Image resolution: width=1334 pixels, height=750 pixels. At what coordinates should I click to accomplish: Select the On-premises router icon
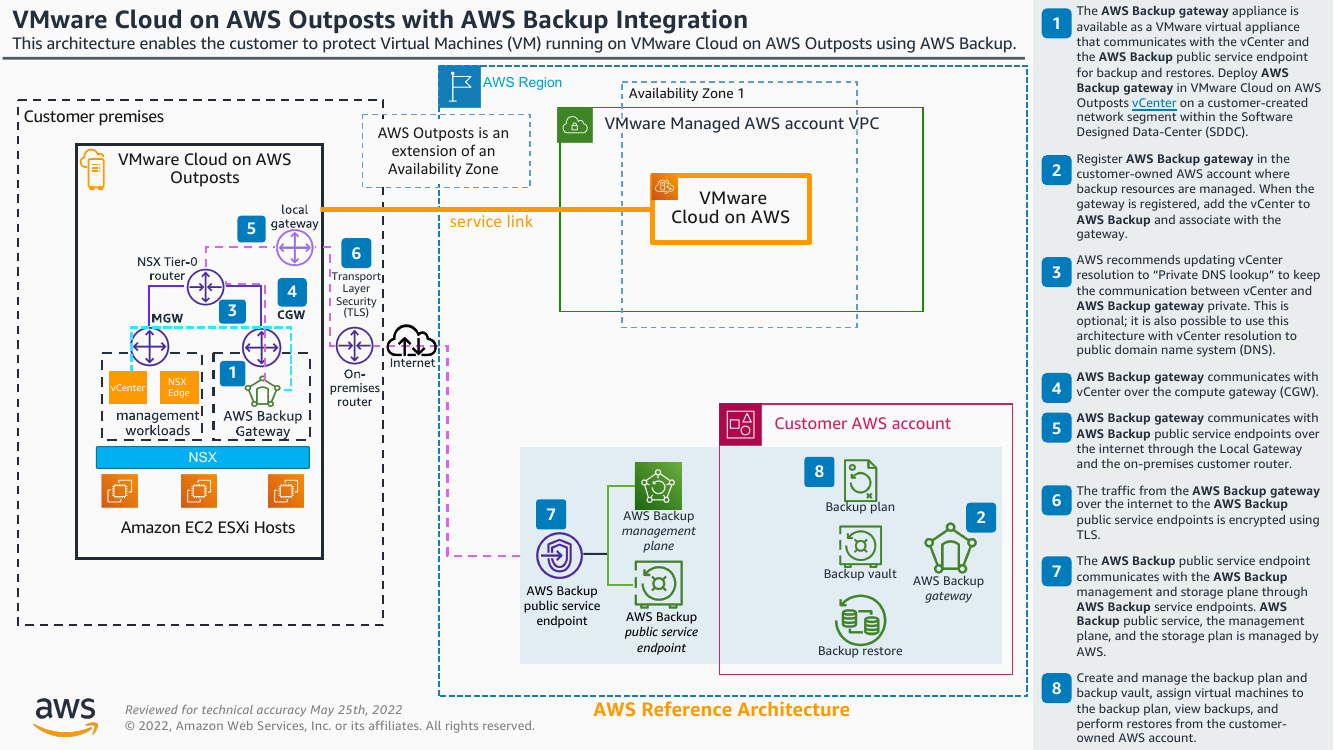354,346
